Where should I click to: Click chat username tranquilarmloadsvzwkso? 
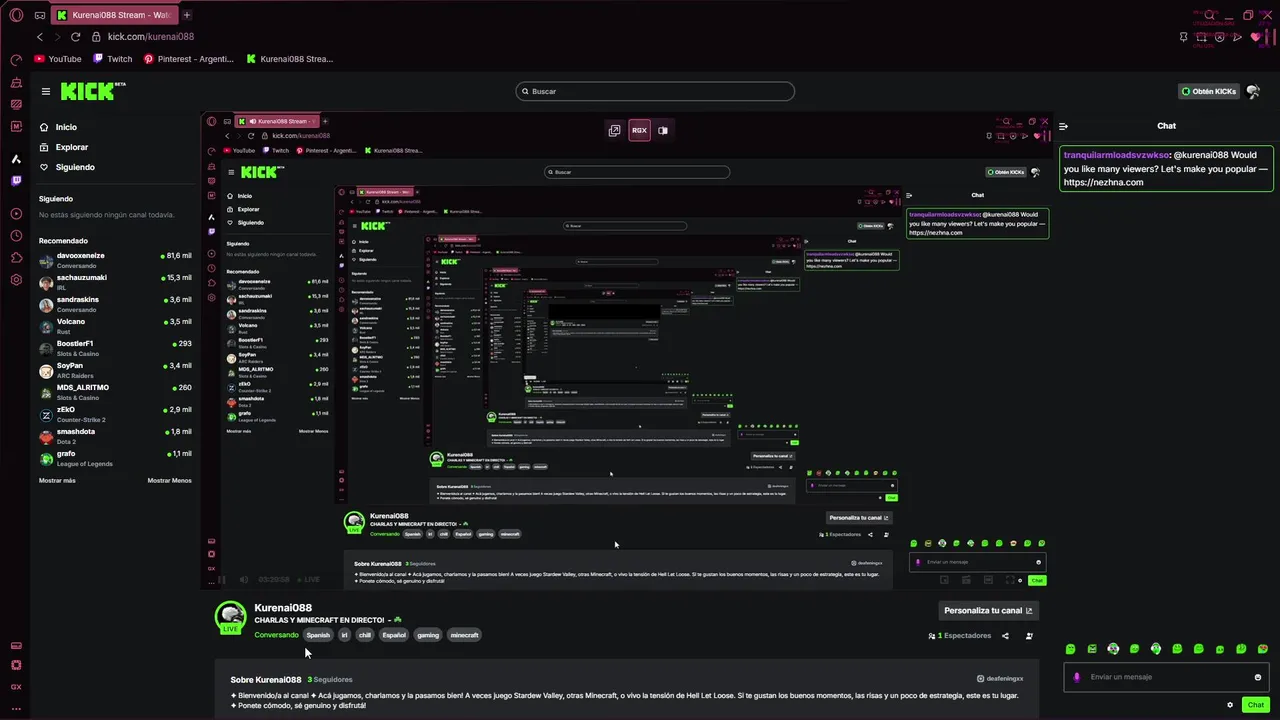[1116, 155]
